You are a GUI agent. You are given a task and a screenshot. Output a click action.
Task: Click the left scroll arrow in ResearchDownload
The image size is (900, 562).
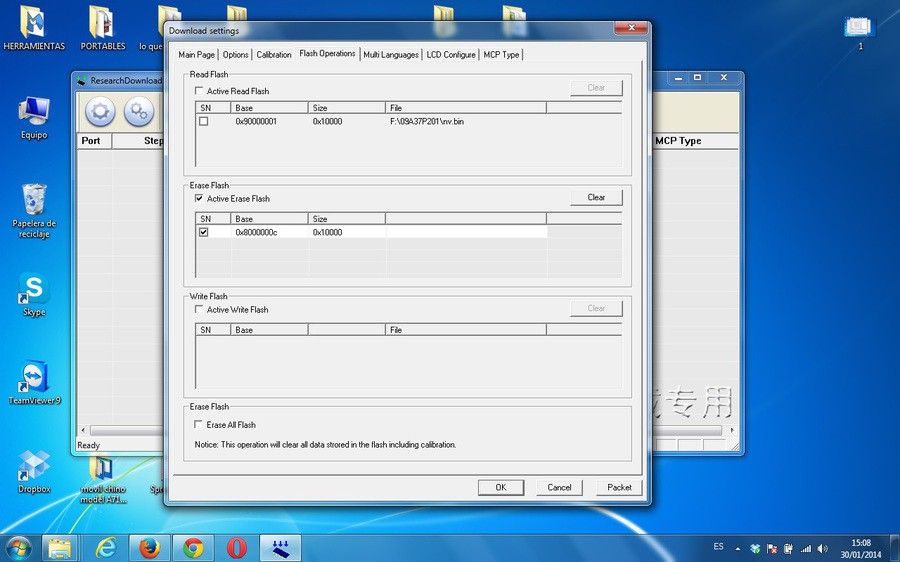coord(83,430)
